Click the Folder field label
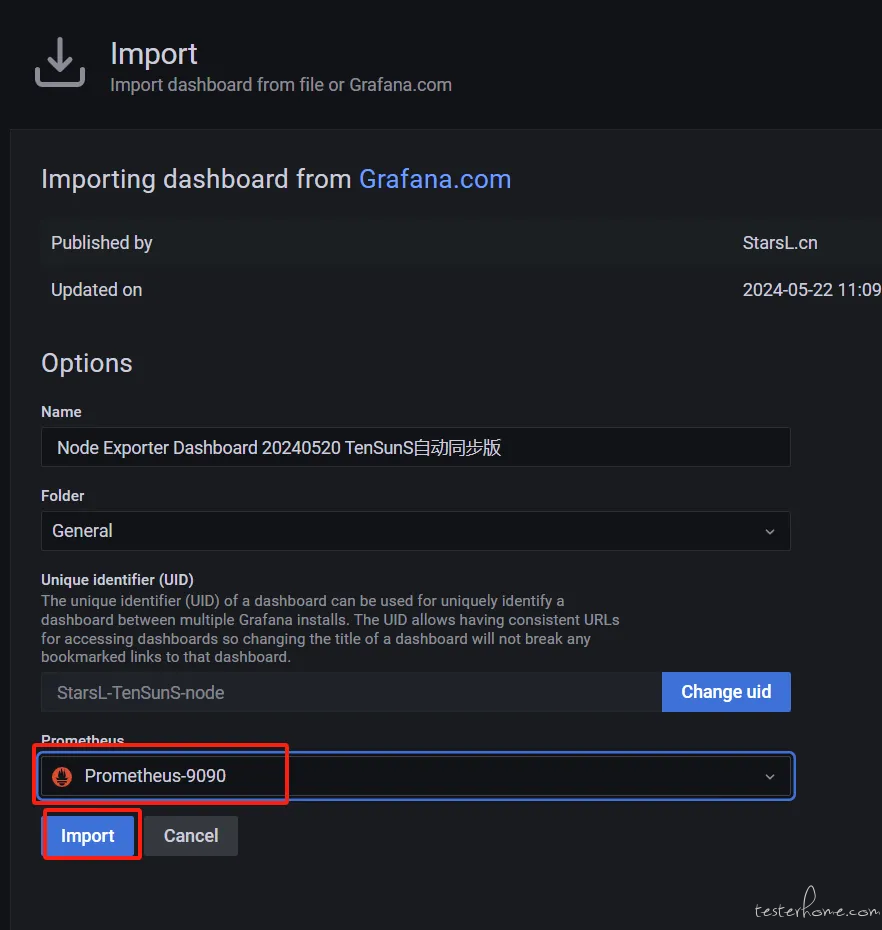The height and width of the screenshot is (930, 882). click(62, 496)
